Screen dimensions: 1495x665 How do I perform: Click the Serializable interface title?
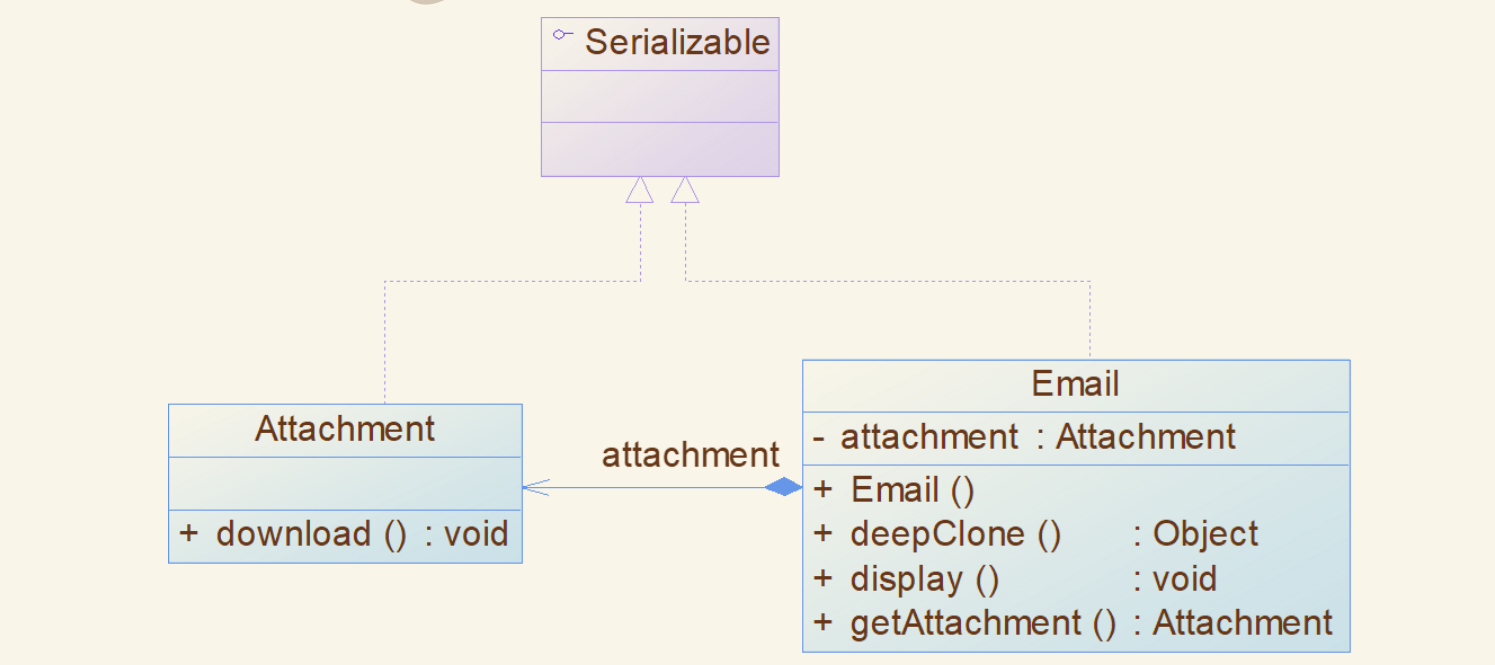[677, 42]
